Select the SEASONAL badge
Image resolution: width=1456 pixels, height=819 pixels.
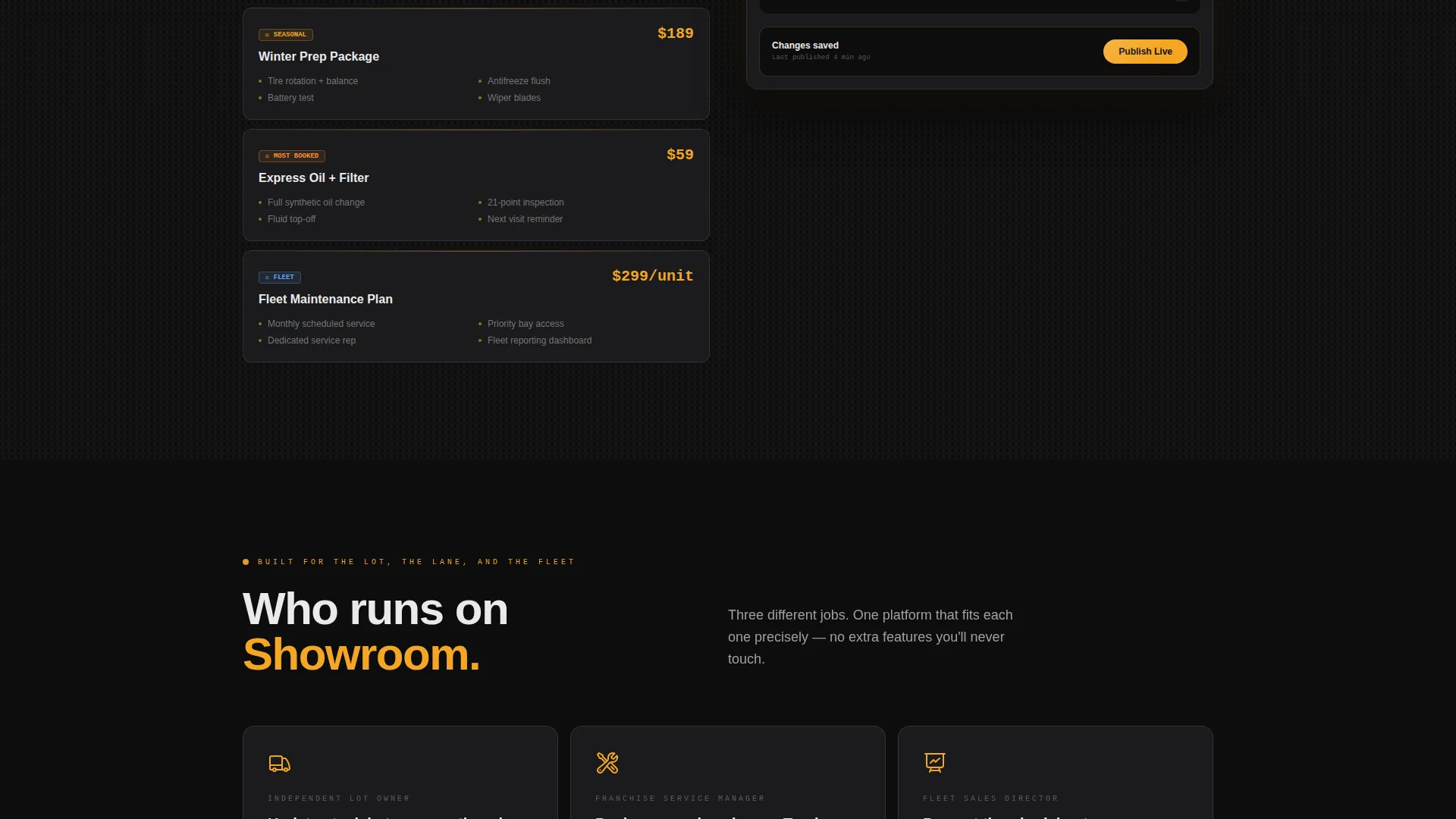[286, 35]
